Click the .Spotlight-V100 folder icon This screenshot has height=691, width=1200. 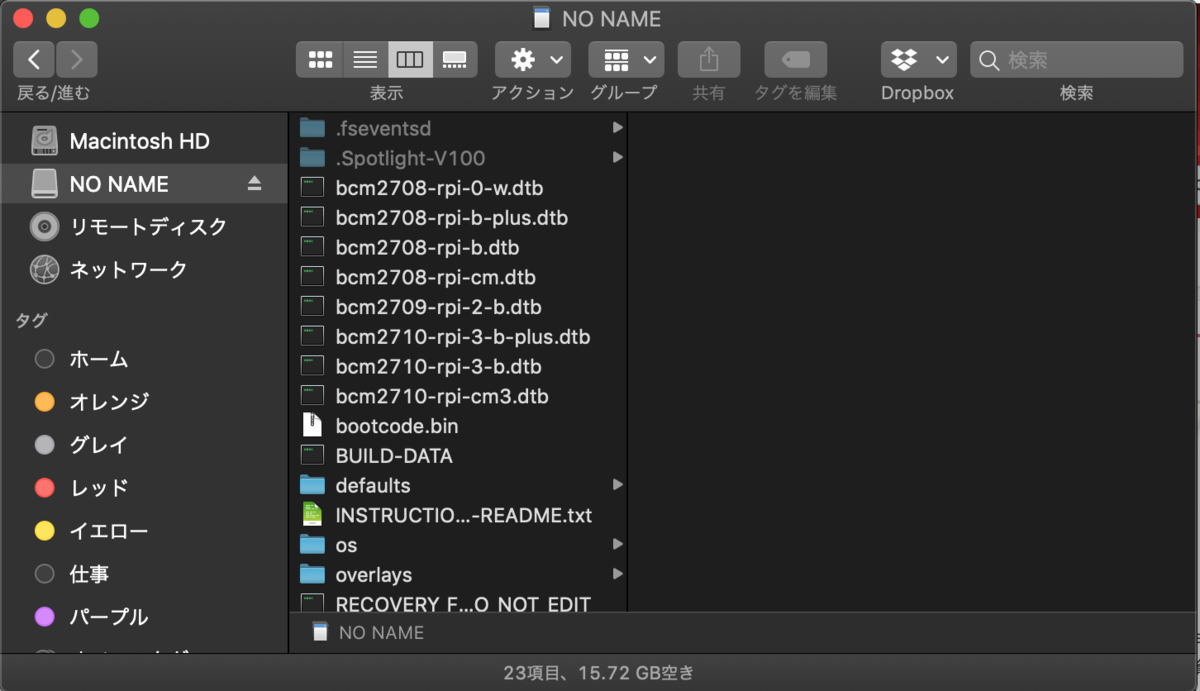[313, 158]
